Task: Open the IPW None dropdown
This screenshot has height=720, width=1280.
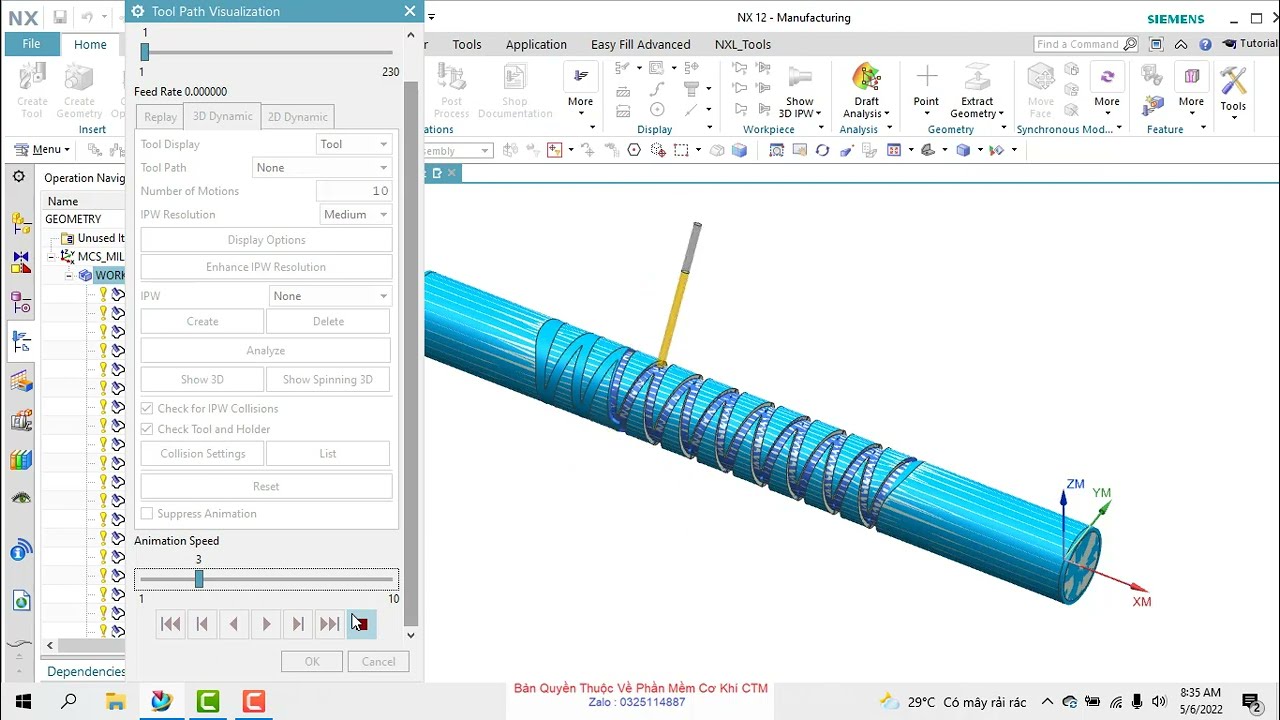Action: [330, 296]
